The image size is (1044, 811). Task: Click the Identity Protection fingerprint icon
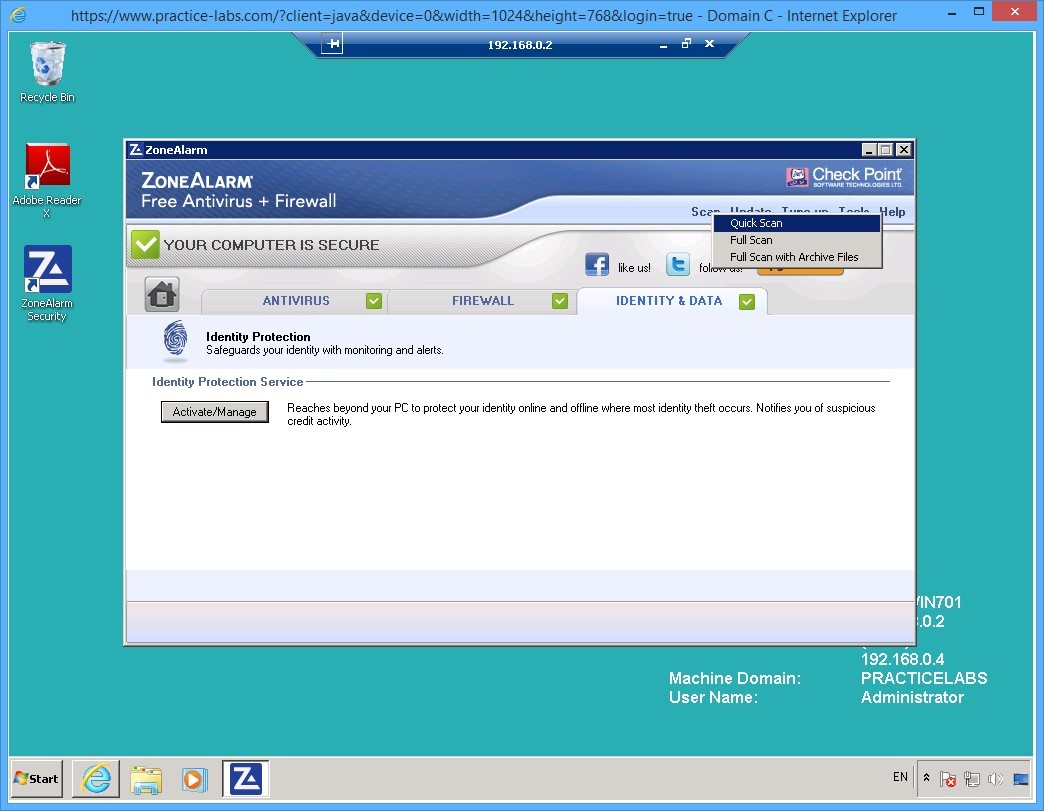tap(174, 342)
